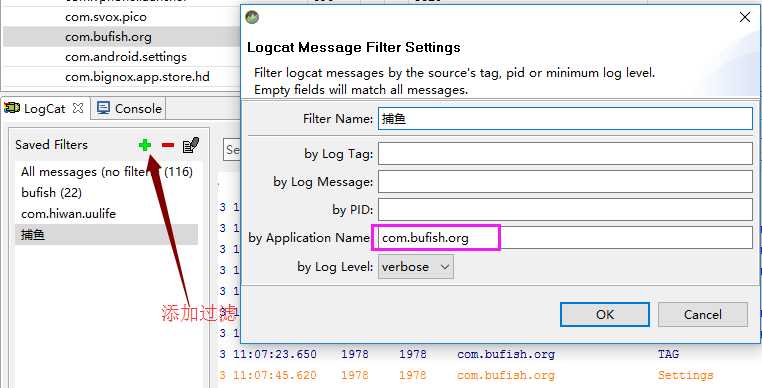The height and width of the screenshot is (388, 762).
Task: Cancel the filter settings dialog
Action: 703,315
